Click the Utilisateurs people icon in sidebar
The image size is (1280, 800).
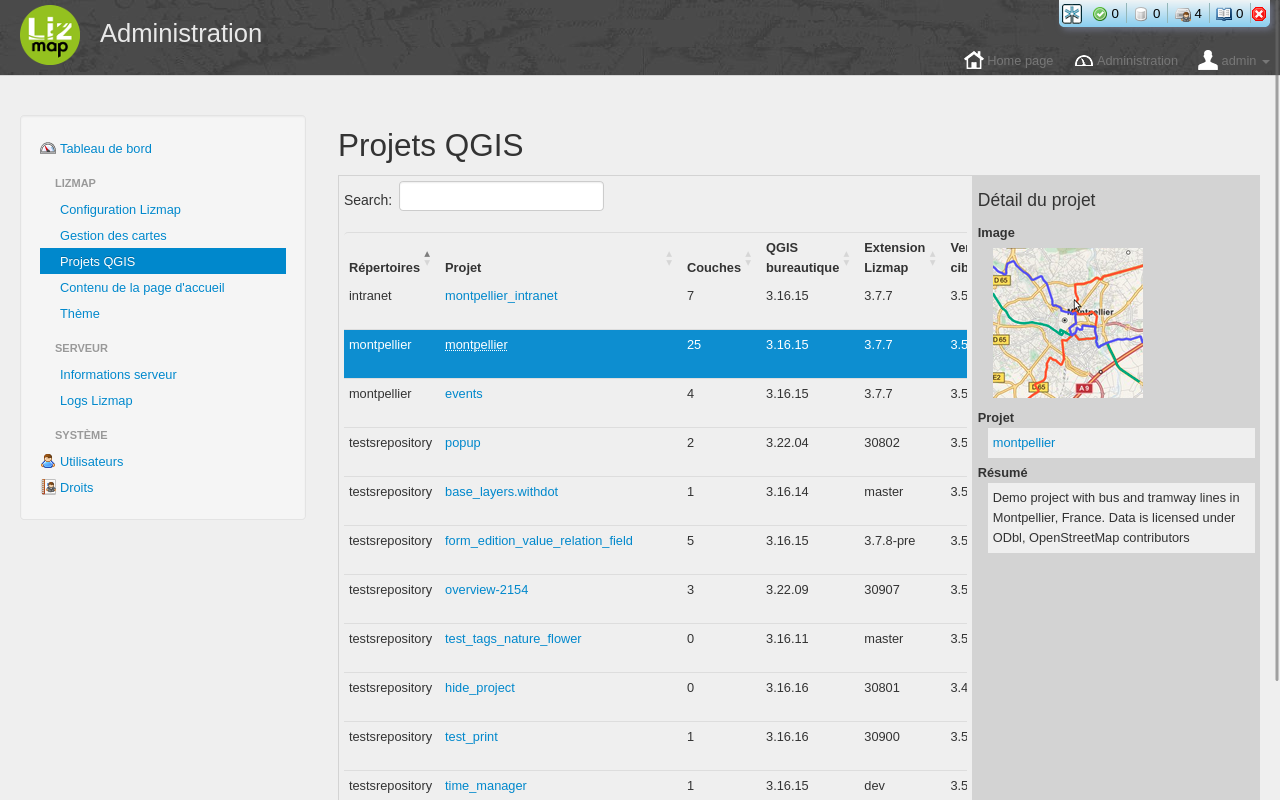click(x=47, y=461)
